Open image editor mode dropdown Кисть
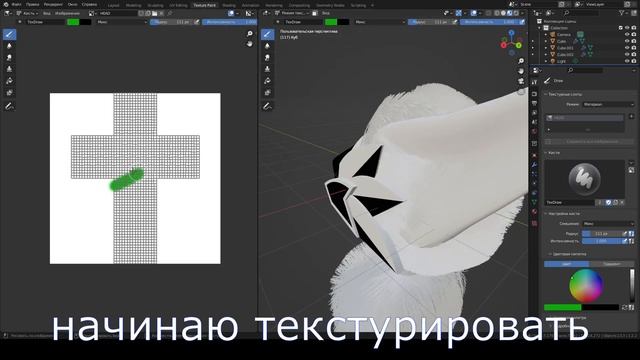Viewport: 640px width, 360px height. point(27,13)
